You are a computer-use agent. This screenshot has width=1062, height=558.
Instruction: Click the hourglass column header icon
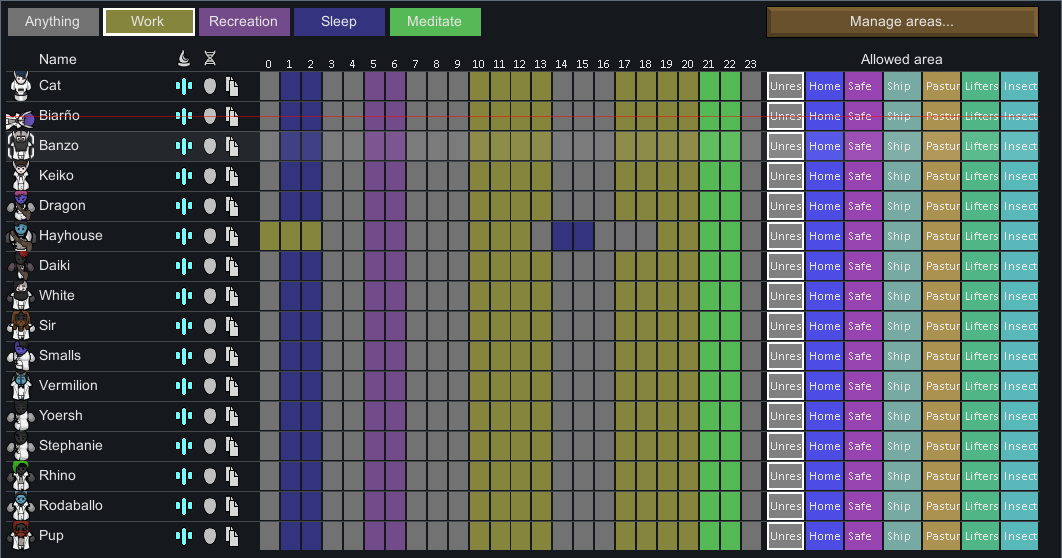pyautogui.click(x=209, y=60)
